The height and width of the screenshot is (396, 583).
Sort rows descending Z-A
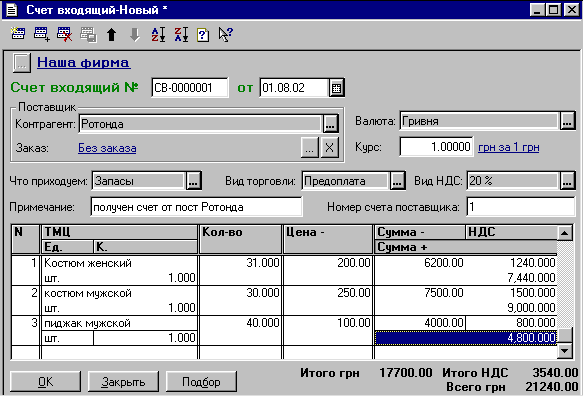[181, 35]
